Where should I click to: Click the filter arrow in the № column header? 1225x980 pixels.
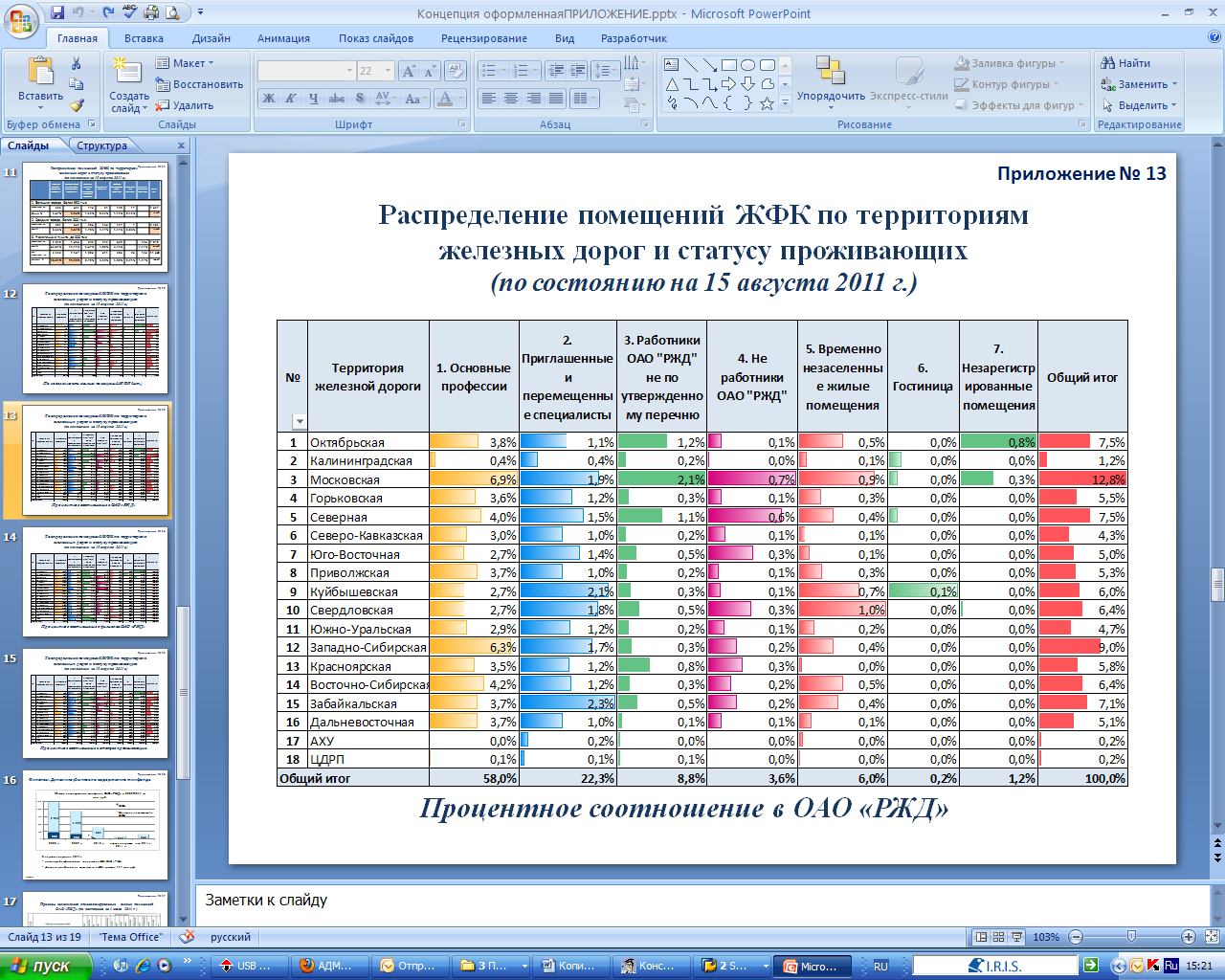click(299, 421)
